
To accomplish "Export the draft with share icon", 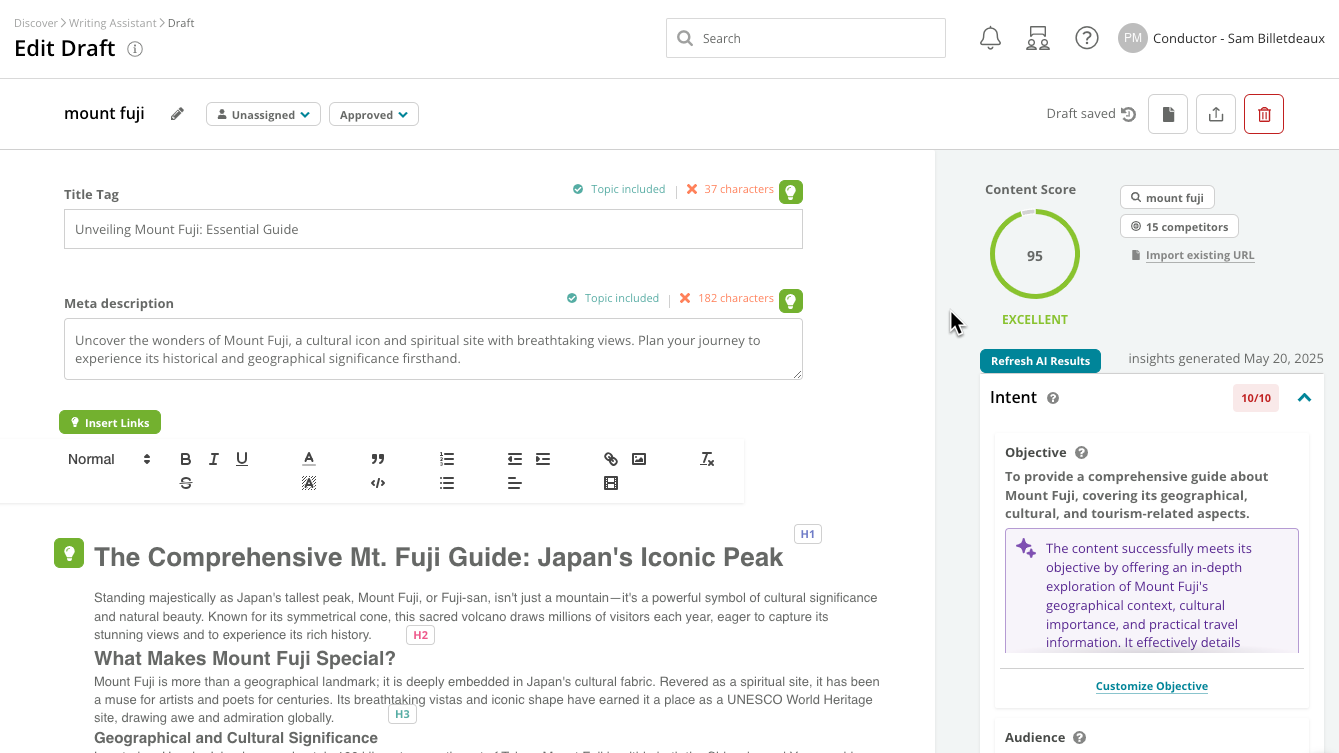I will point(1216,114).
